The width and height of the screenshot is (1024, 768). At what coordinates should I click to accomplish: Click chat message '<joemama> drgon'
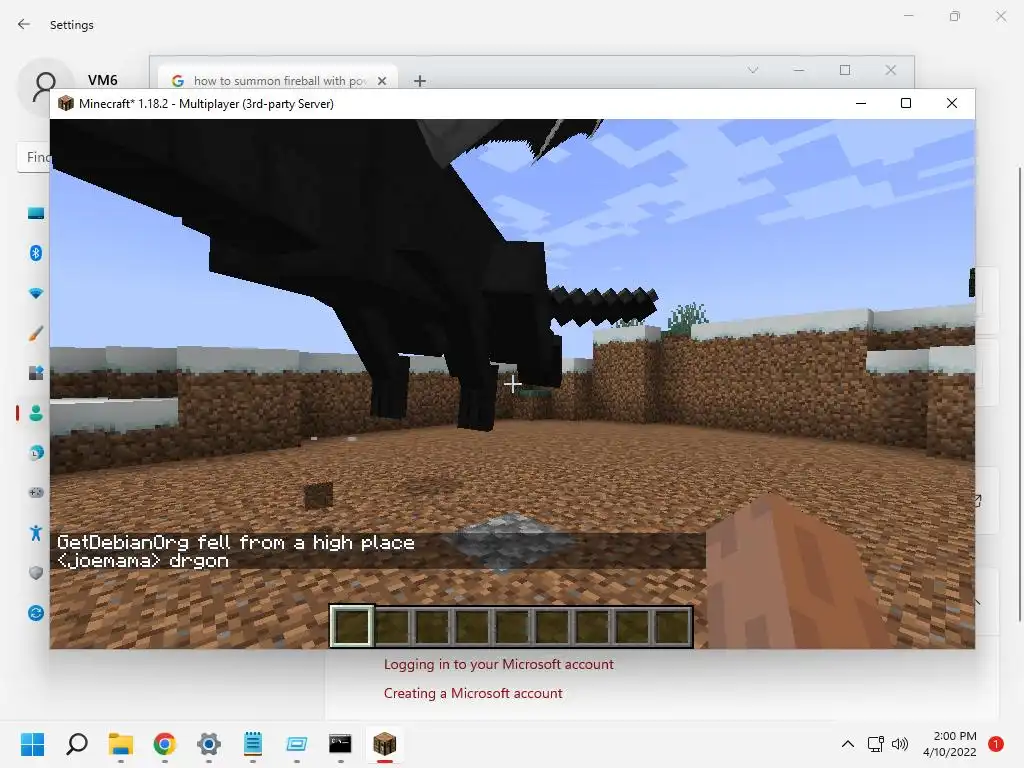143,561
